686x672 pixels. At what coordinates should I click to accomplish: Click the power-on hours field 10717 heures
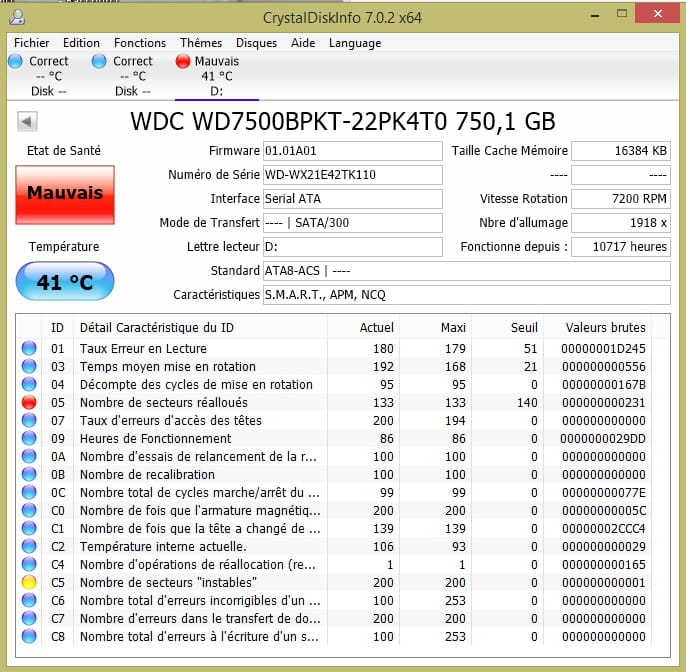pyautogui.click(x=621, y=247)
